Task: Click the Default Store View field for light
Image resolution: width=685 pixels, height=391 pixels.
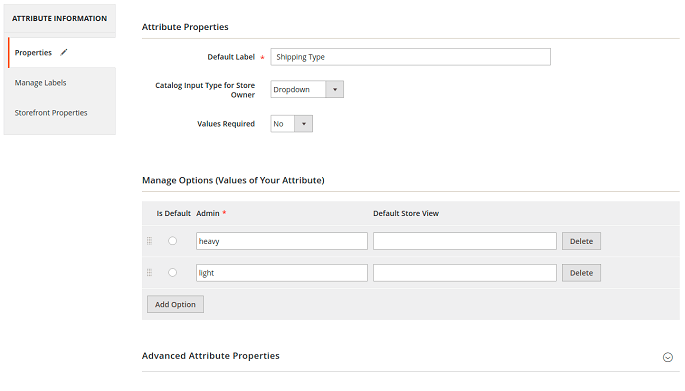Action: click(x=465, y=273)
